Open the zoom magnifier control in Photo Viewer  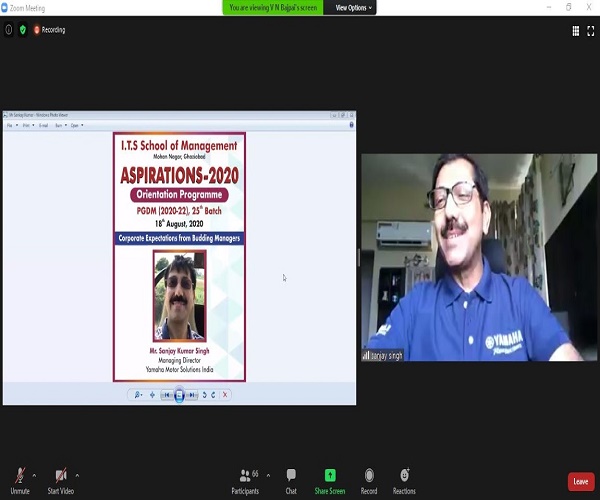point(138,395)
